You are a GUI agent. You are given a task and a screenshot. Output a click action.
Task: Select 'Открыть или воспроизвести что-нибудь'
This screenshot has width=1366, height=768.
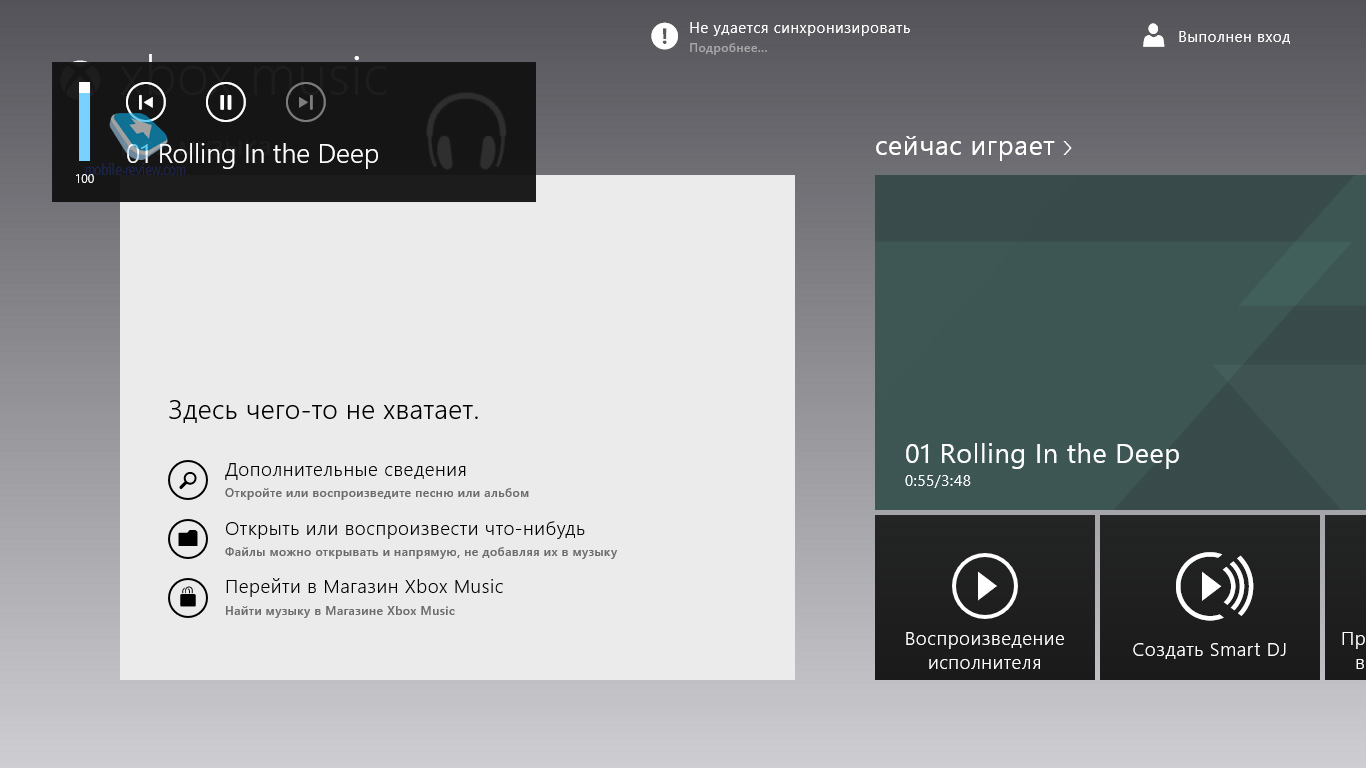[x=405, y=529]
